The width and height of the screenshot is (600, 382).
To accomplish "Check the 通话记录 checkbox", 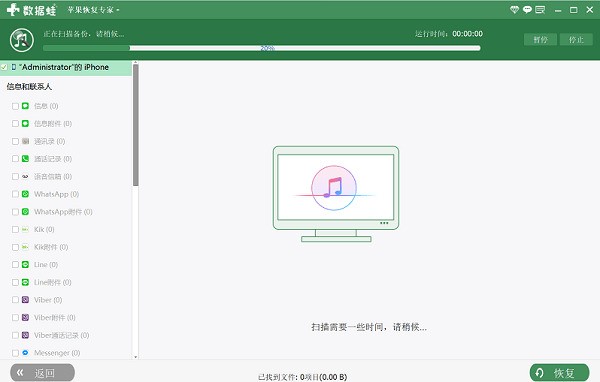I will (x=15, y=159).
